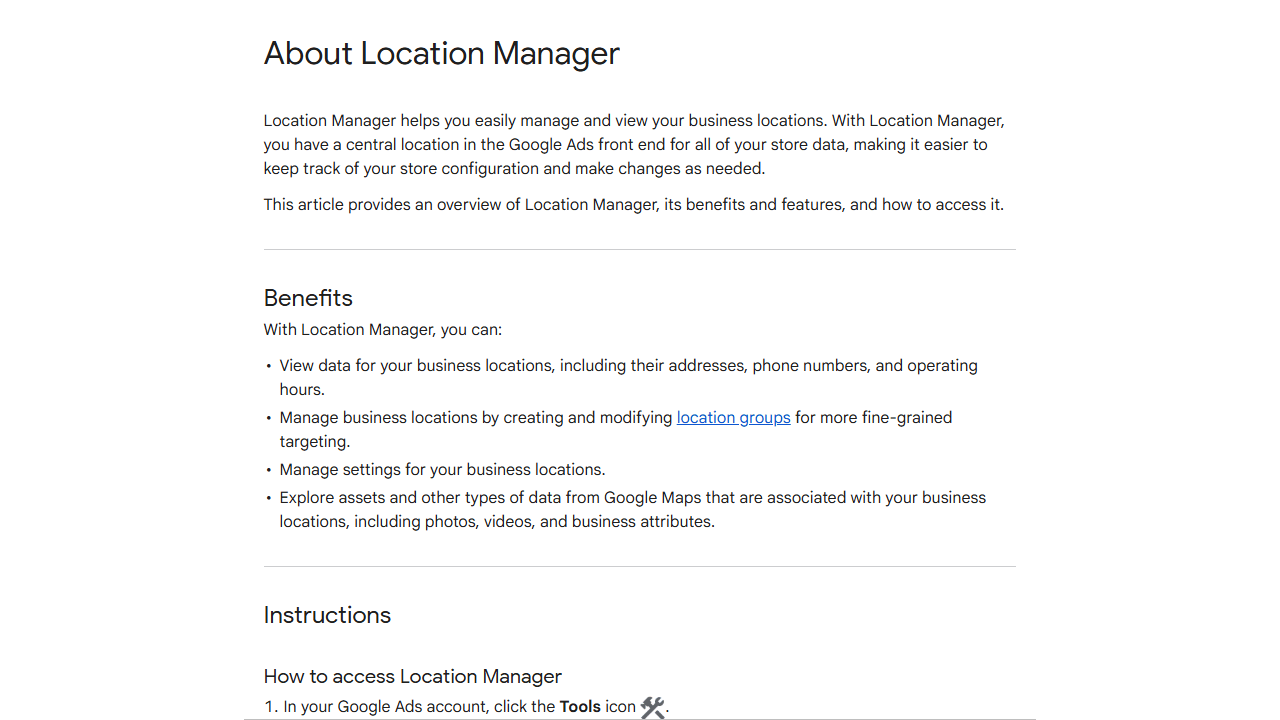Screen dimensions: 1280x720
Task: Click the bold word Tools in step 1
Action: [x=580, y=706]
